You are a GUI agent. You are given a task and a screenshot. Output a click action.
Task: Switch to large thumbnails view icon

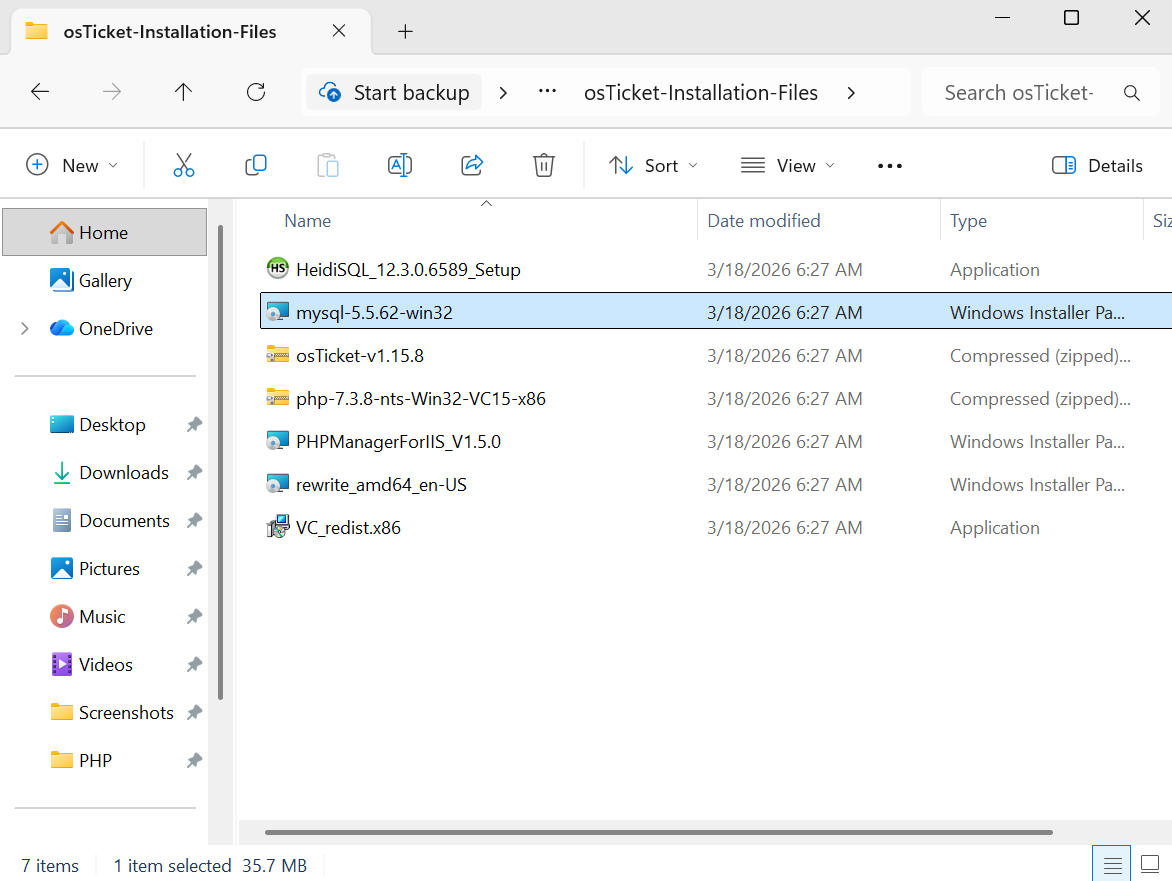[1150, 865]
